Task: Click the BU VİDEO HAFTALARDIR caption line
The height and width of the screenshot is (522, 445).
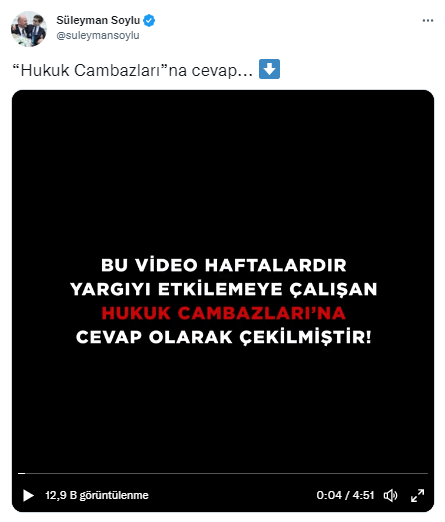Action: click(x=224, y=265)
